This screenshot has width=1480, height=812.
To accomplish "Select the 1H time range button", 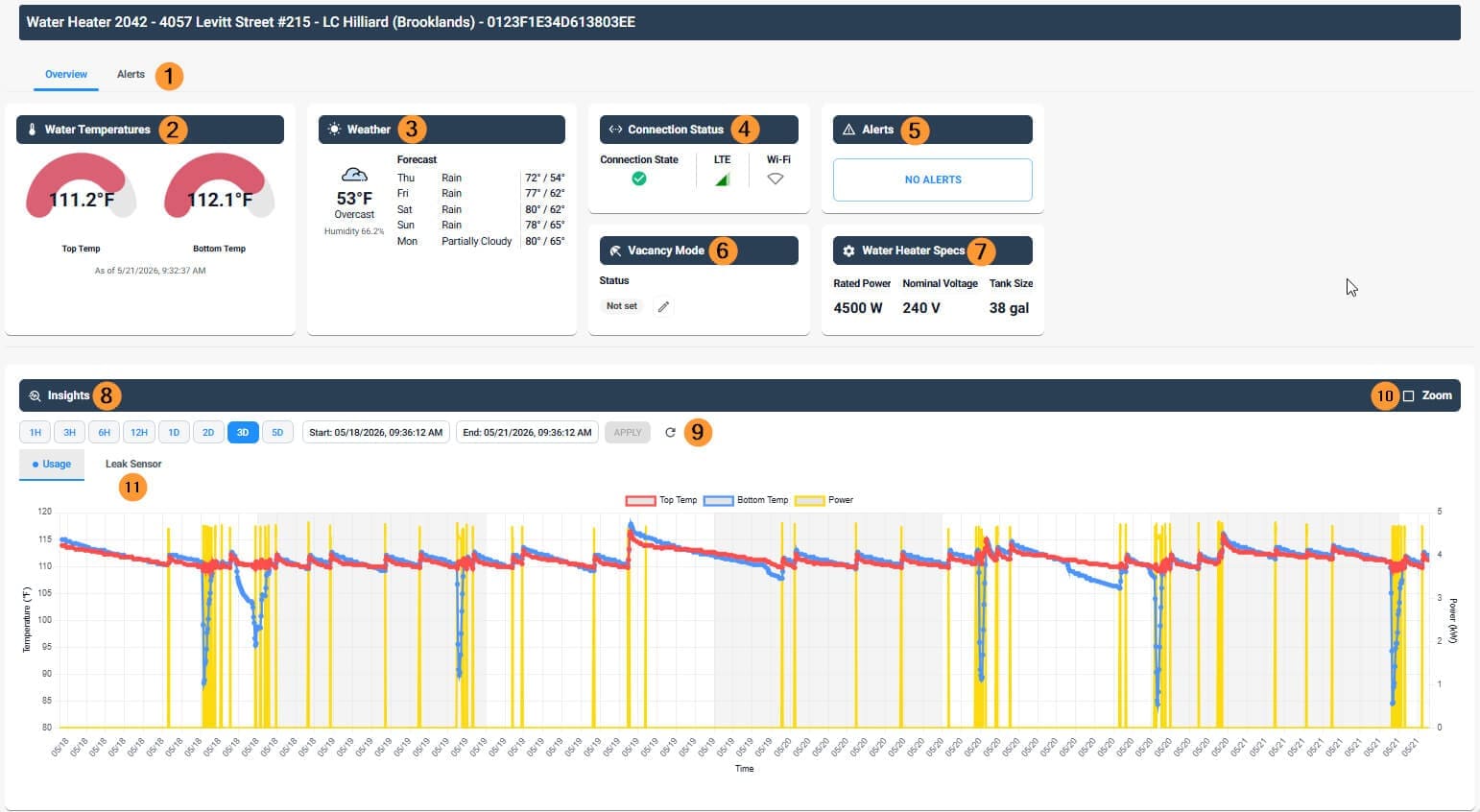I will 36,433.
